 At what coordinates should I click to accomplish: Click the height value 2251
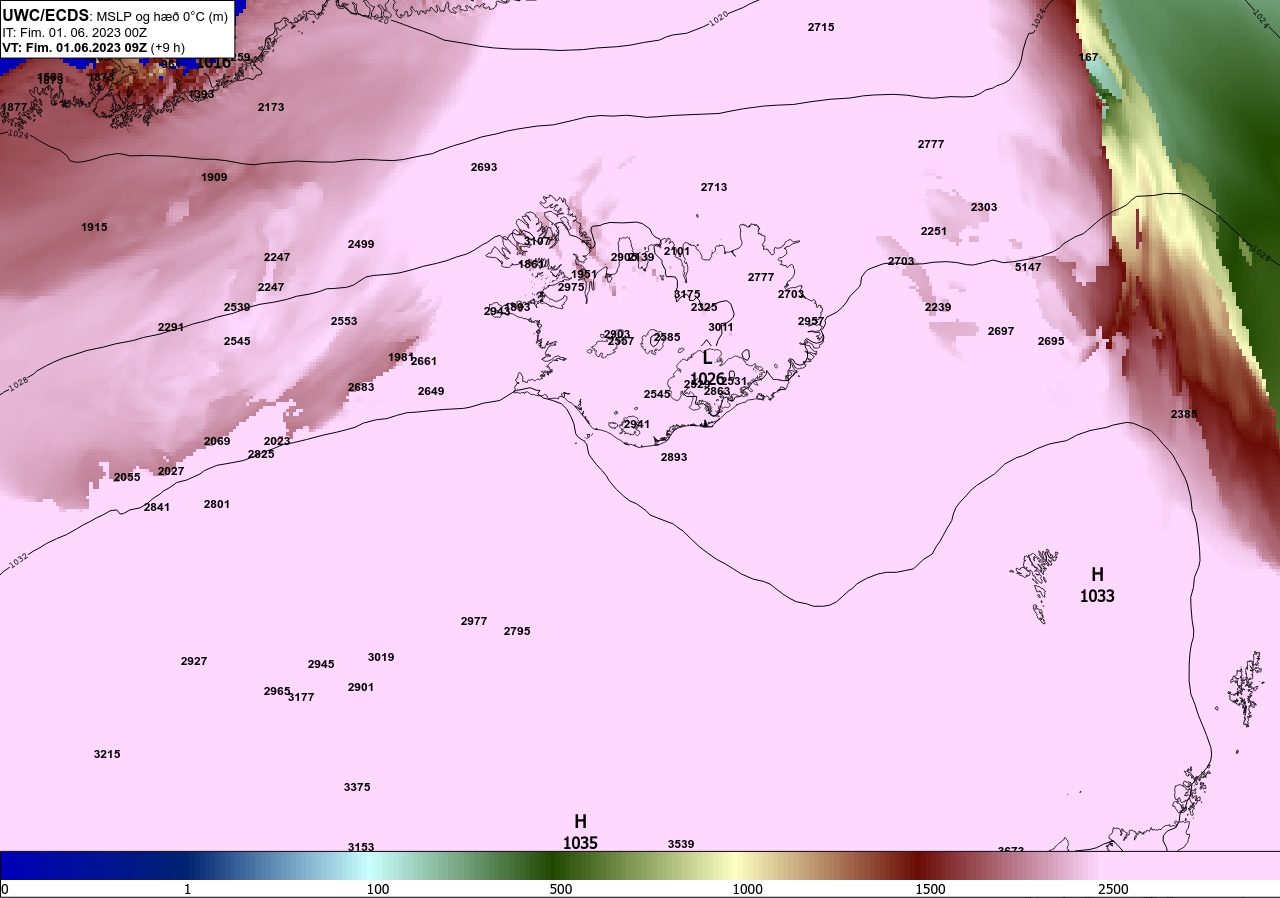coord(934,231)
